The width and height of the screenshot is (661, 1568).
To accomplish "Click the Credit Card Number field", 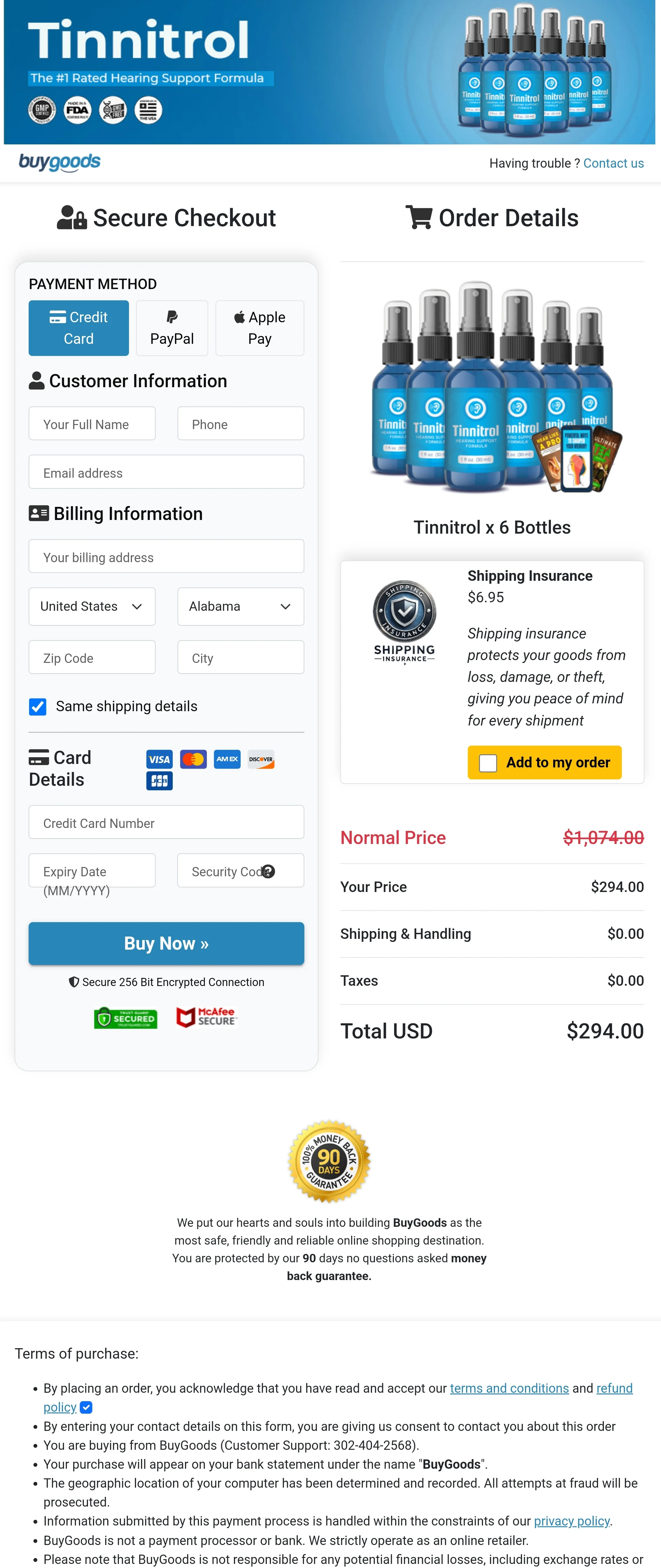I will [x=166, y=822].
